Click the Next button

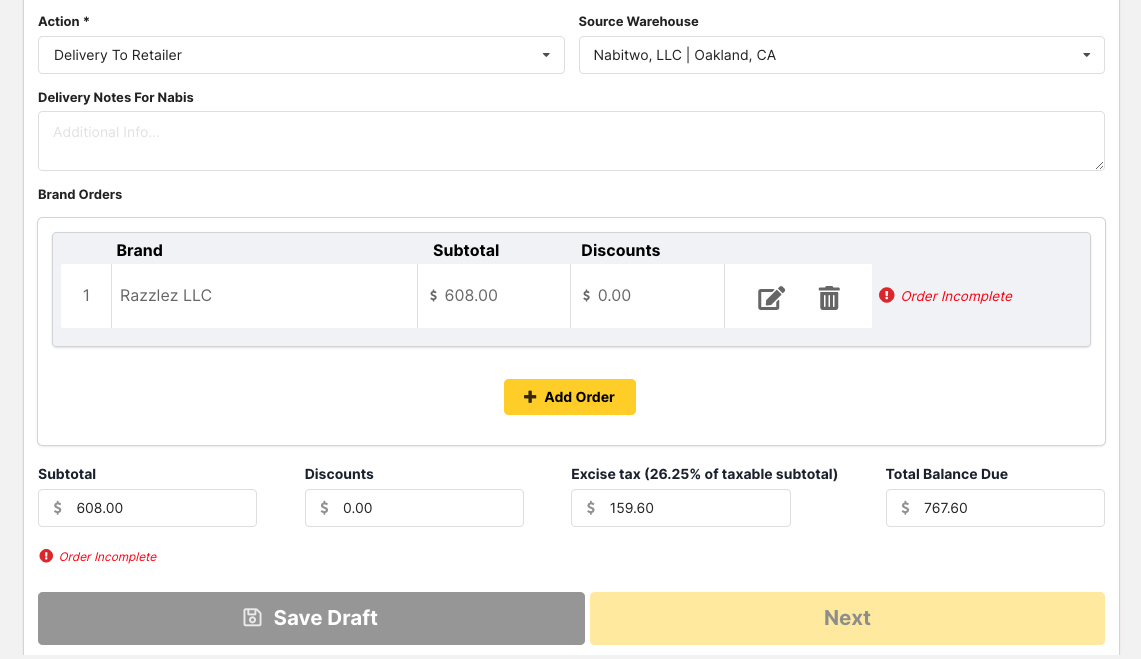847,618
